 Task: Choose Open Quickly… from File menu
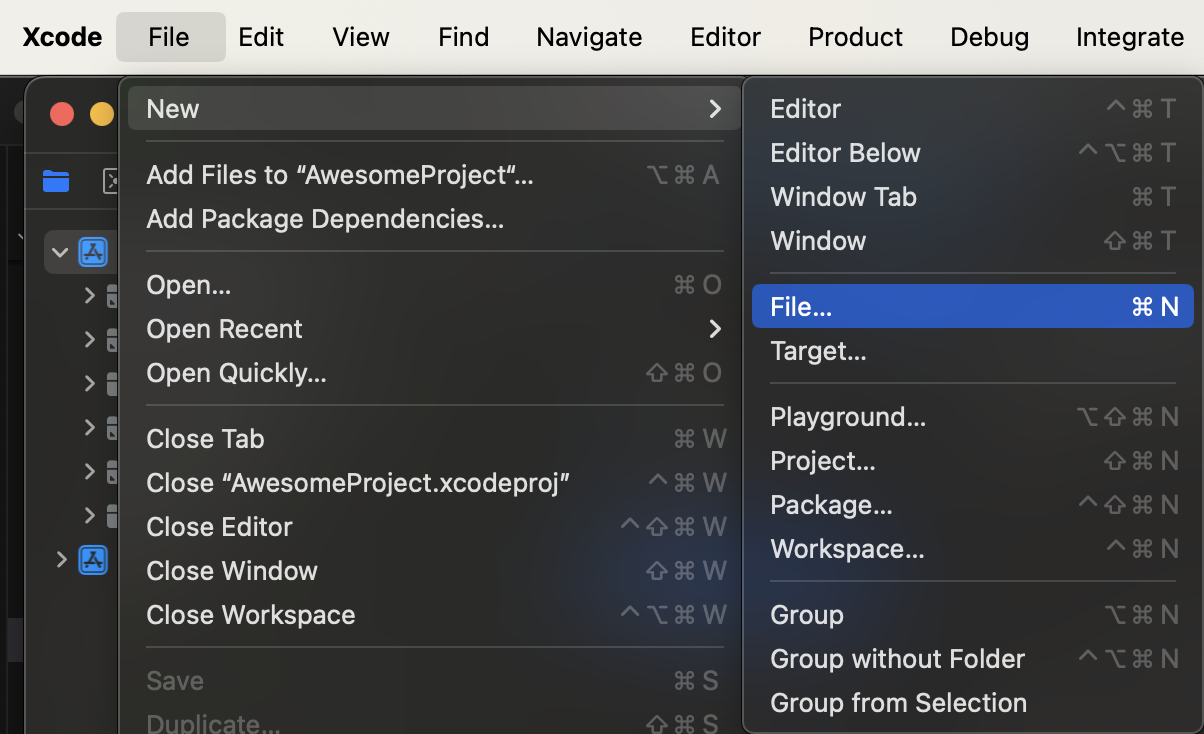(236, 373)
